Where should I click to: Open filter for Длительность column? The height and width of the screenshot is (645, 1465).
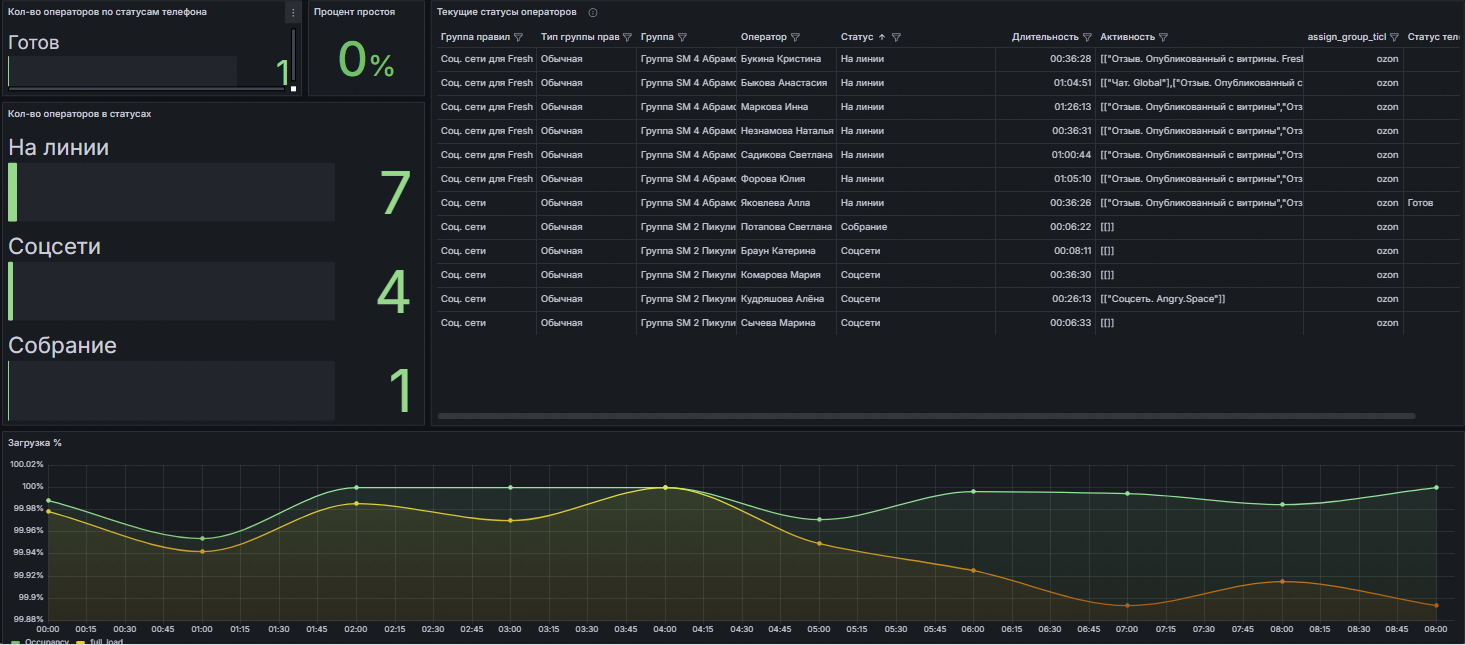point(1087,37)
